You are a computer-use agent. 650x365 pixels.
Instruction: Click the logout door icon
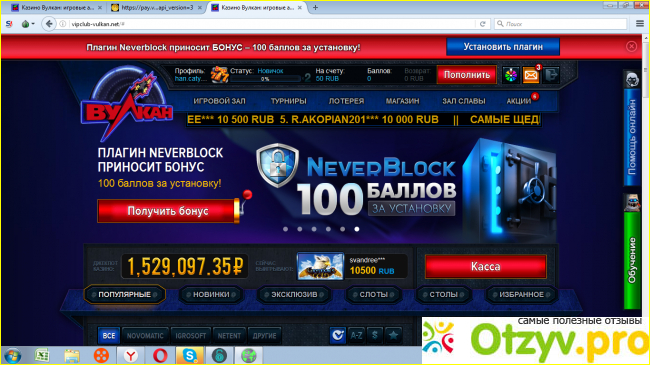coord(551,75)
